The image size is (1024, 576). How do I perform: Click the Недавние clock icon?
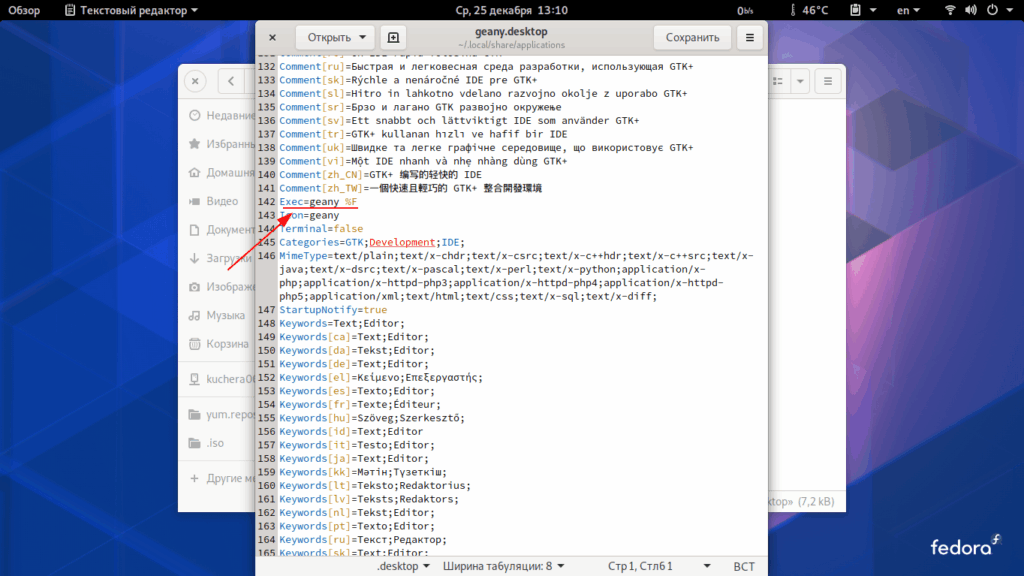[195, 116]
